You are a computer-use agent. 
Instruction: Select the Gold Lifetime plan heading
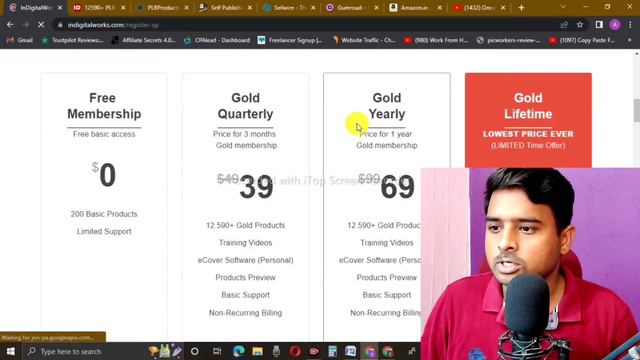coord(528,106)
